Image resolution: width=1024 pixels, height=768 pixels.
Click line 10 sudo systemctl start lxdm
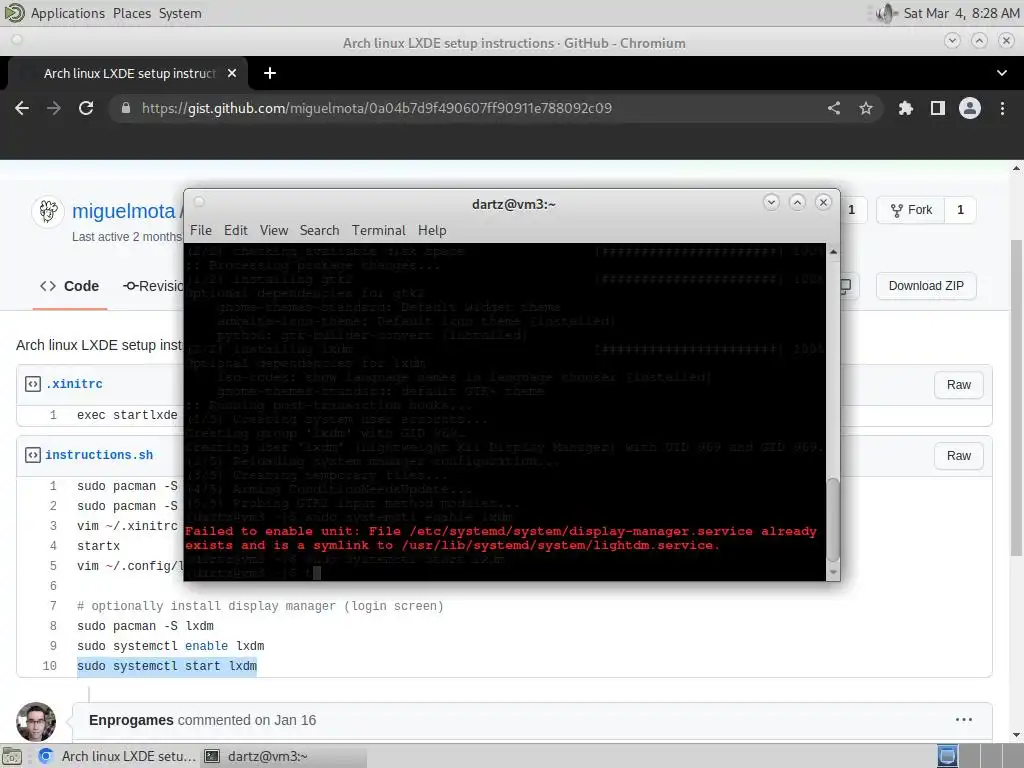coord(167,666)
